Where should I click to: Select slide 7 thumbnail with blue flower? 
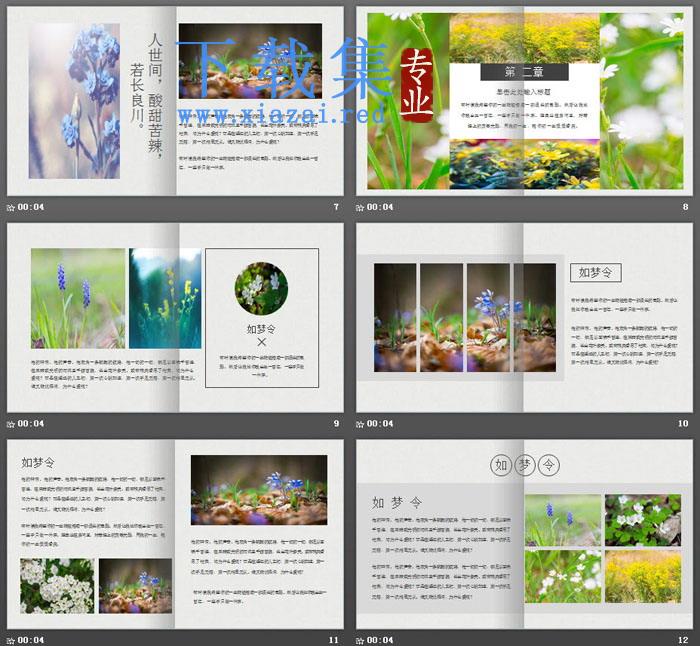point(175,101)
